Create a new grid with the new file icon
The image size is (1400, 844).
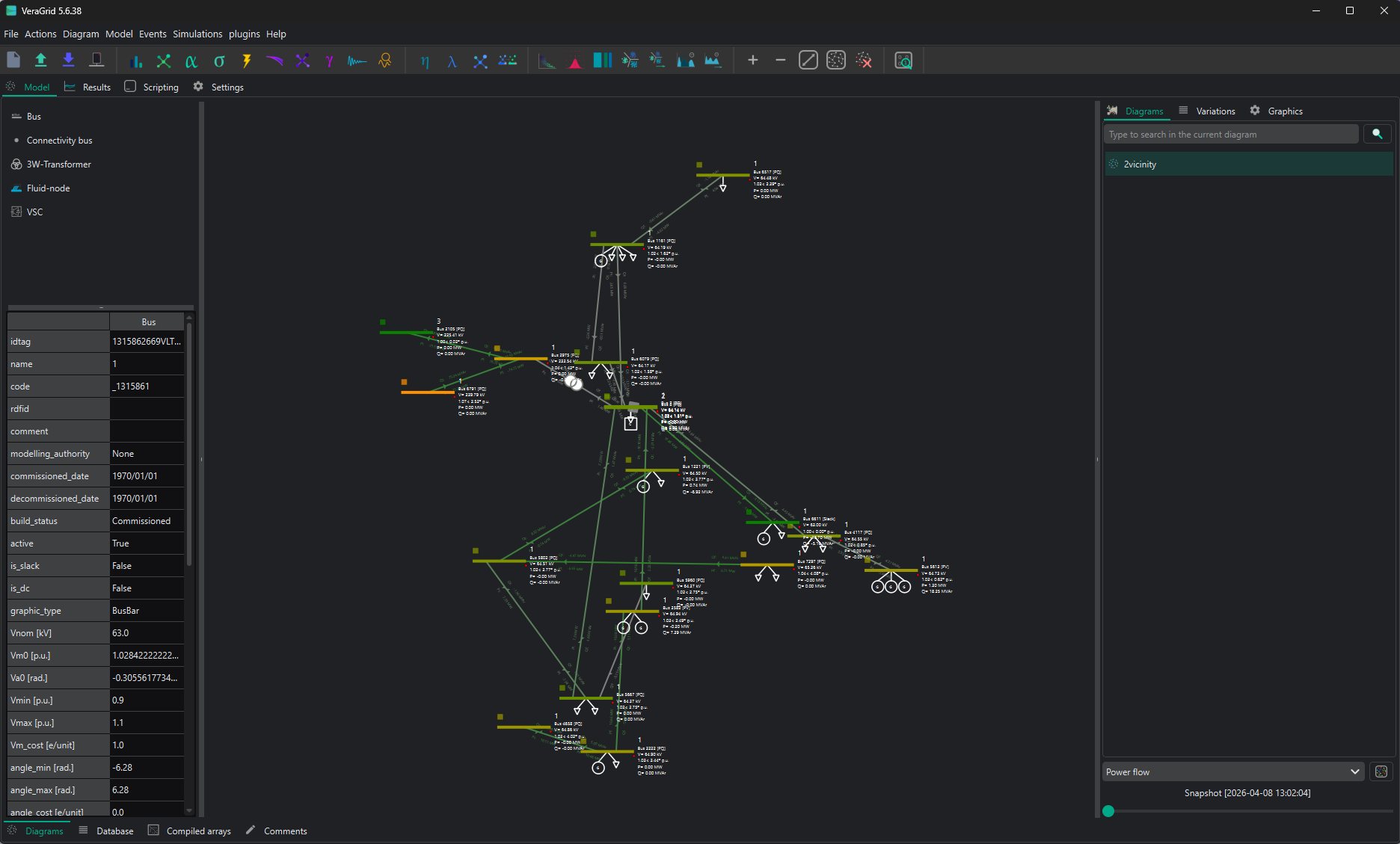(13, 60)
